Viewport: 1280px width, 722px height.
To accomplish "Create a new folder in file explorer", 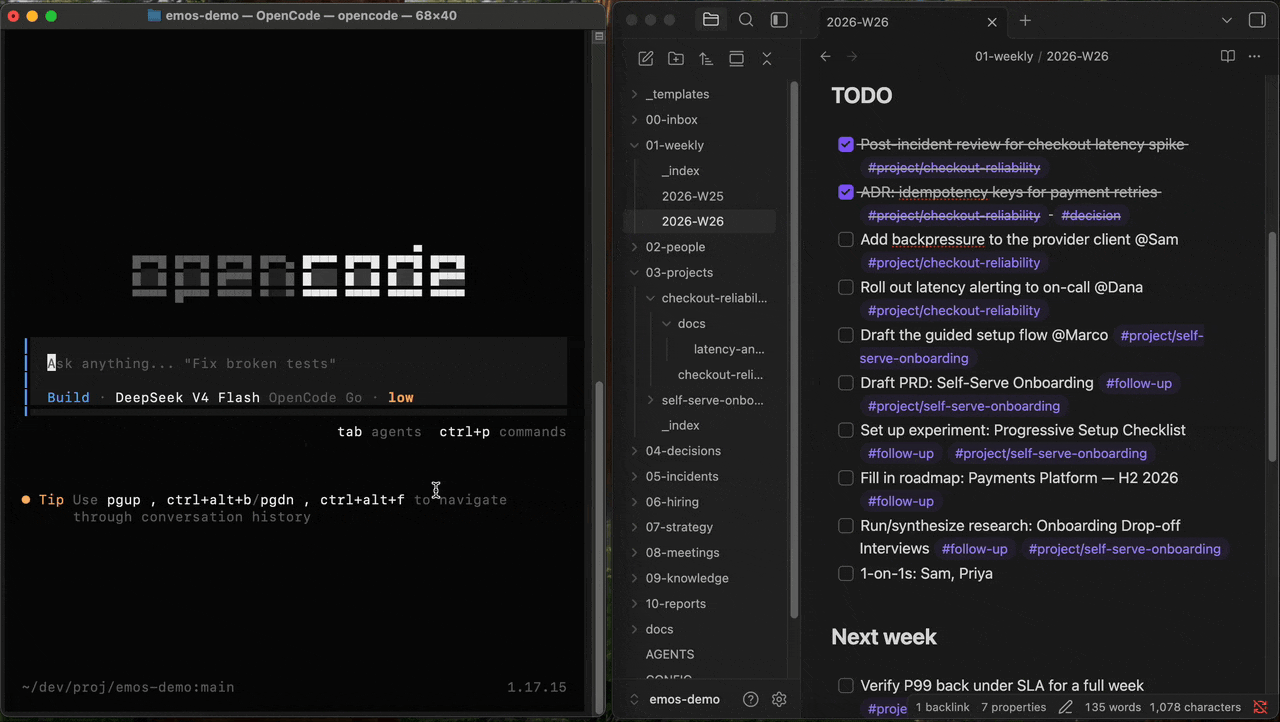I will pos(676,59).
